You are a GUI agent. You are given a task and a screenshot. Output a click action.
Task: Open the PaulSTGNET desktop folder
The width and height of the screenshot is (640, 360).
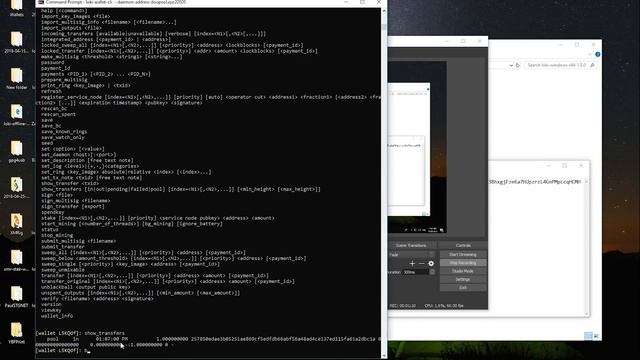[17, 296]
